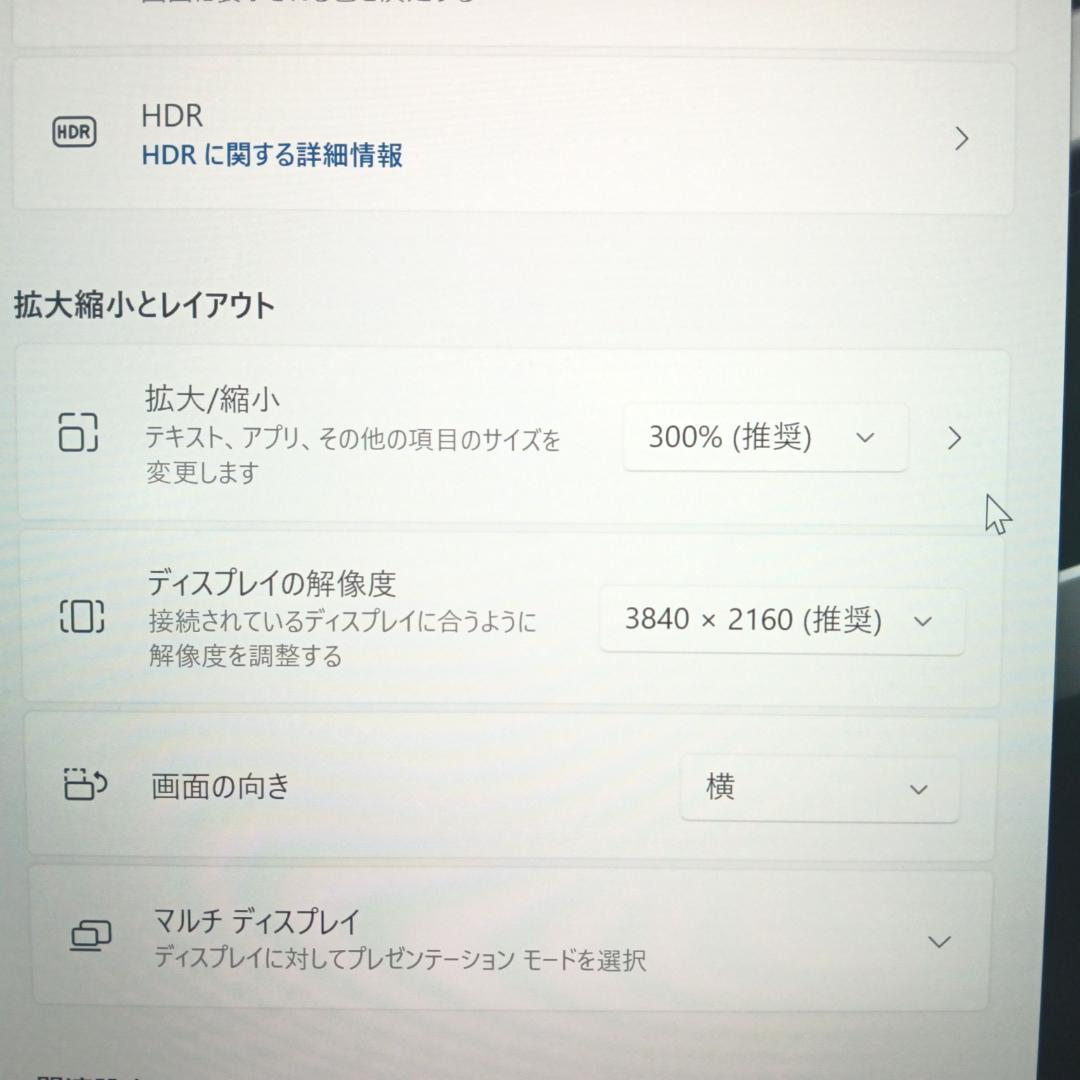Click the マルチ ディスプレイ expand chevron
Viewport: 1080px width, 1080px height.
pyautogui.click(x=938, y=940)
